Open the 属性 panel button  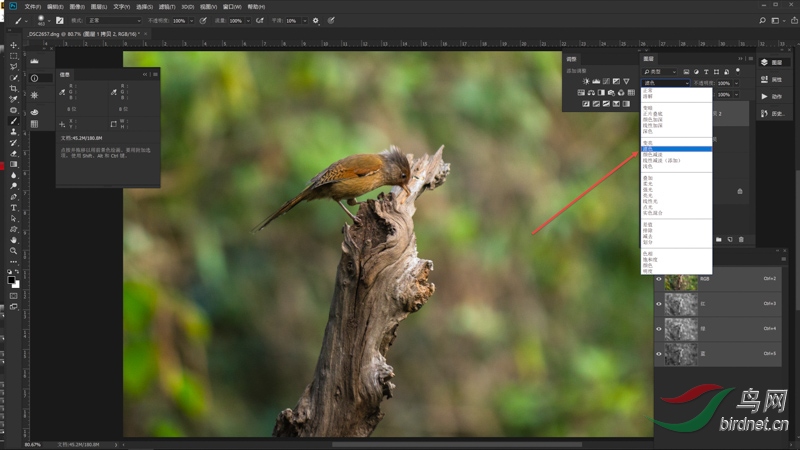click(771, 79)
